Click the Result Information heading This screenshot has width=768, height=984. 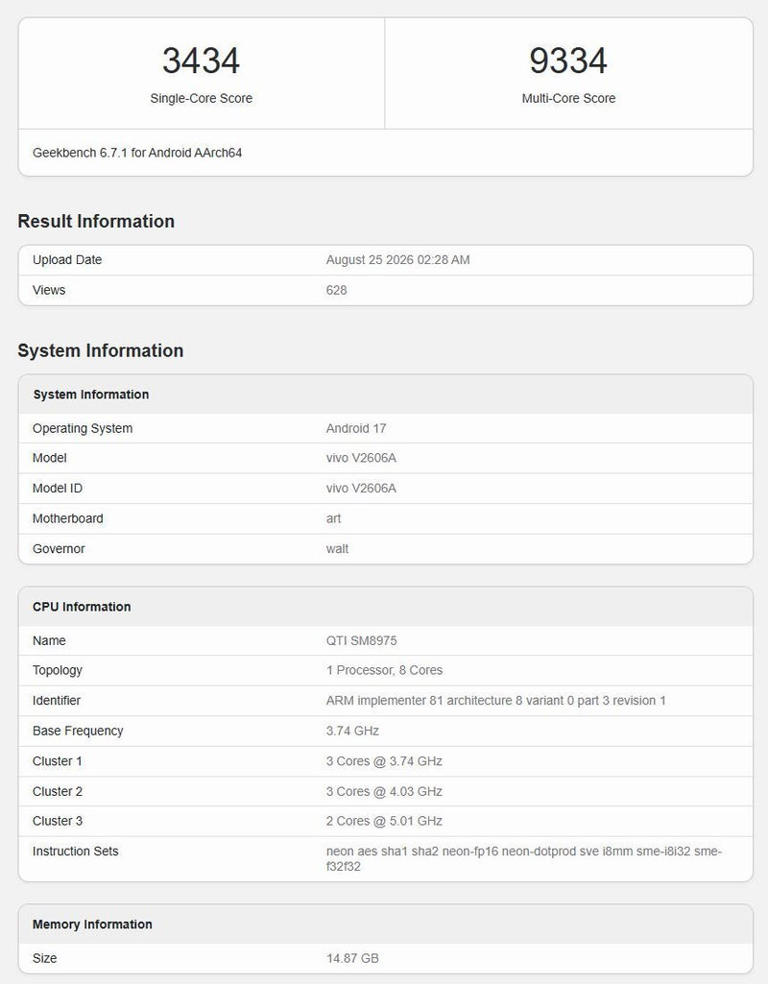(x=96, y=221)
